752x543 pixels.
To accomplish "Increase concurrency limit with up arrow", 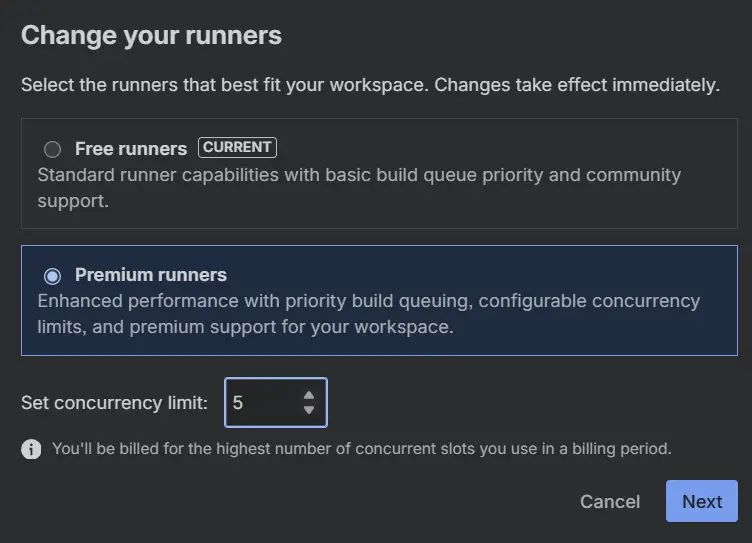I will pos(309,395).
